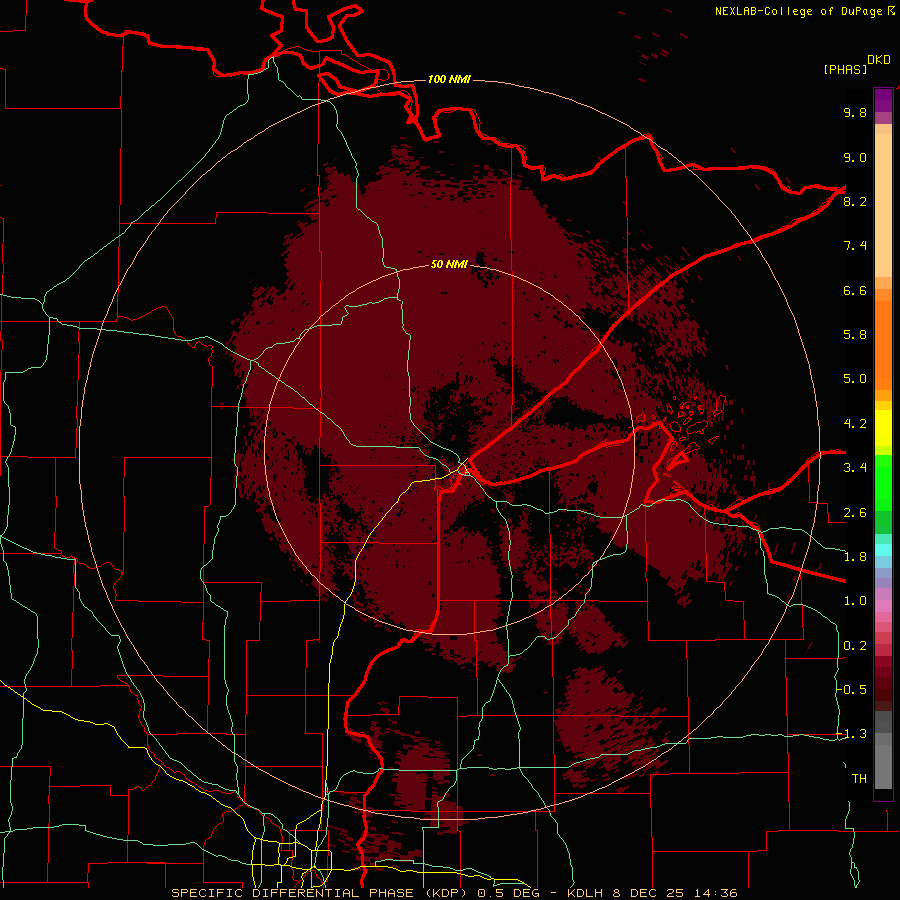Click the 0.2 scale value
This screenshot has width=900, height=900.
(x=855, y=646)
